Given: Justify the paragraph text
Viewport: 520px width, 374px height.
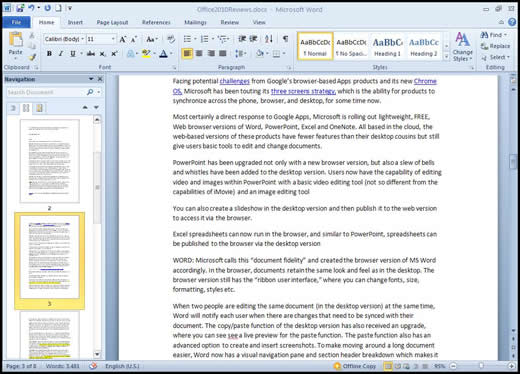Looking at the screenshot, I should coord(223,53).
